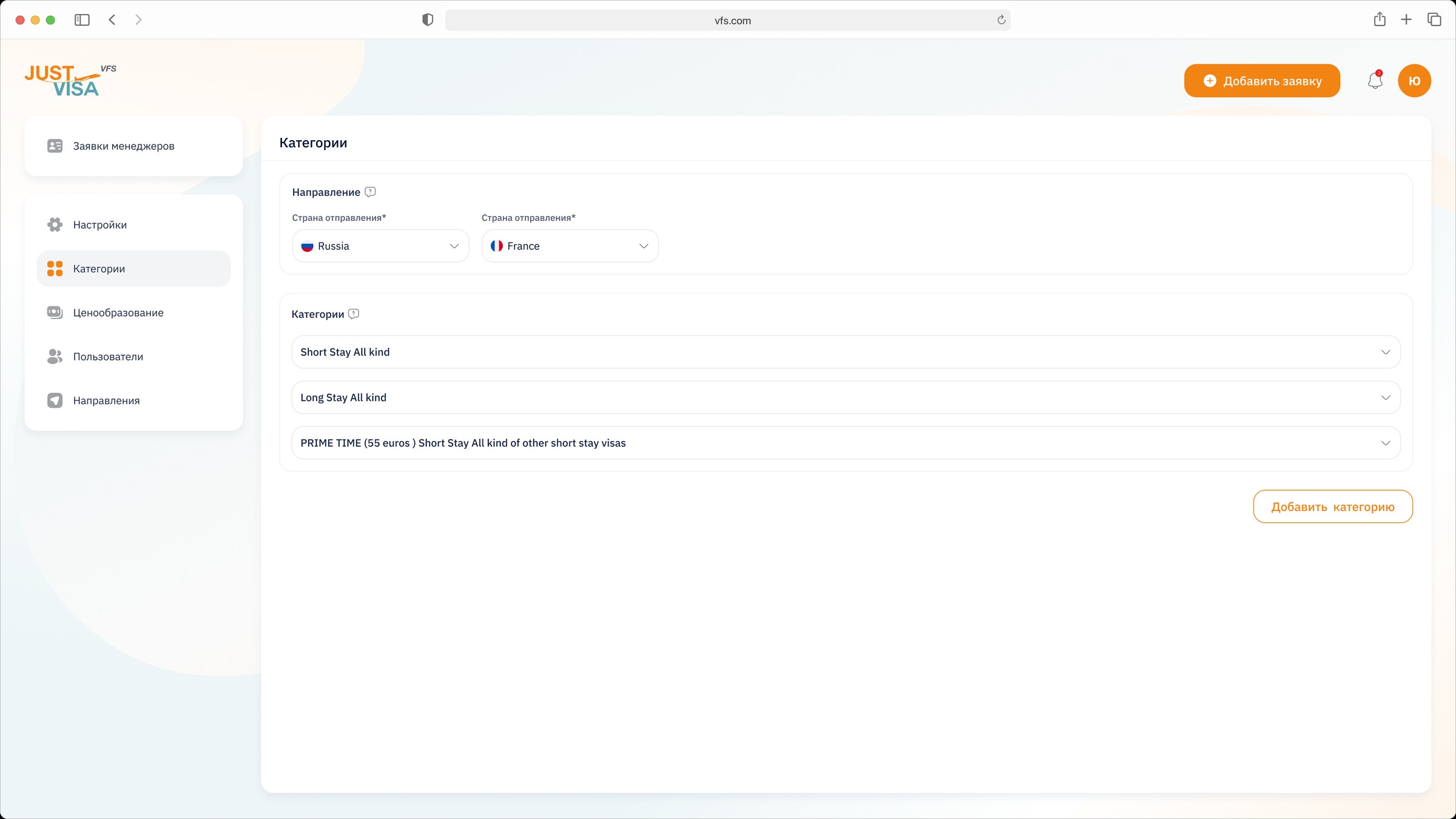
Task: Open Направления in the sidebar
Action: 133,400
